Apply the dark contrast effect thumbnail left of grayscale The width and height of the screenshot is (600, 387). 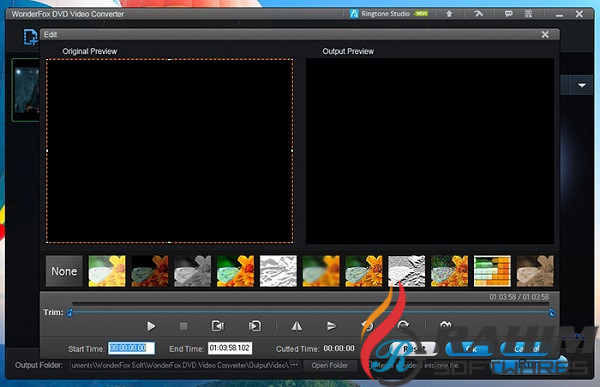(x=150, y=271)
